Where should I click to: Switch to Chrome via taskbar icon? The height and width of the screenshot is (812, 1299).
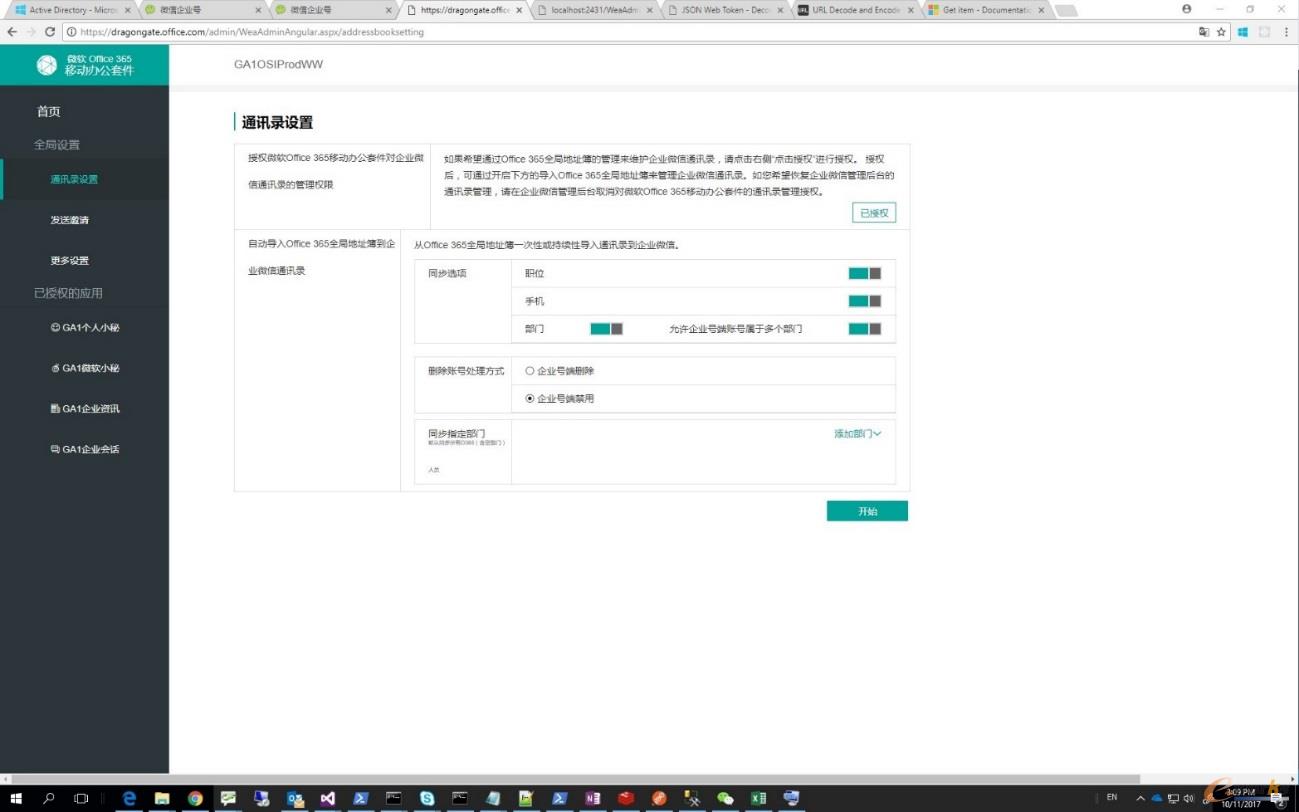(x=195, y=798)
